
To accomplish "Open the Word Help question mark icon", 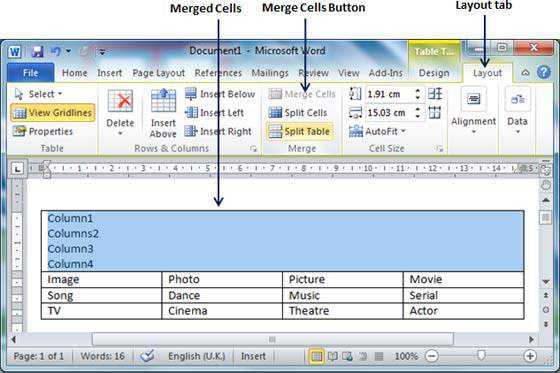I will (544, 73).
